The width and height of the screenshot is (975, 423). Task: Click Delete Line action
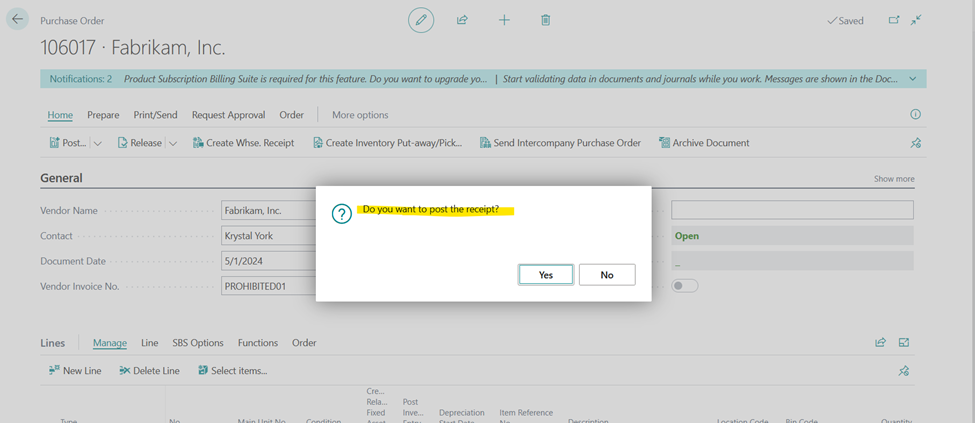tap(149, 371)
